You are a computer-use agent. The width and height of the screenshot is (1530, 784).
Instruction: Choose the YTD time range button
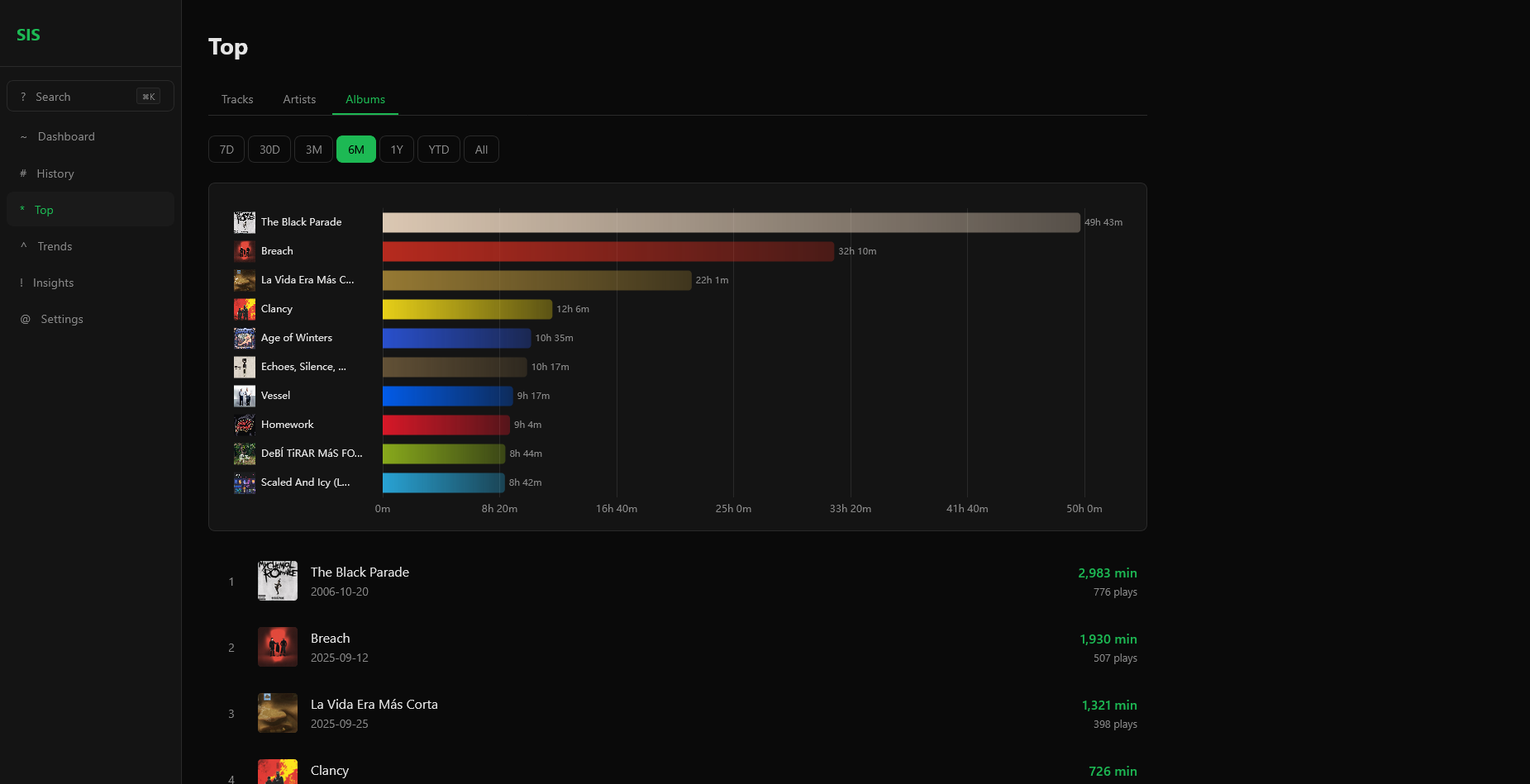coord(439,150)
